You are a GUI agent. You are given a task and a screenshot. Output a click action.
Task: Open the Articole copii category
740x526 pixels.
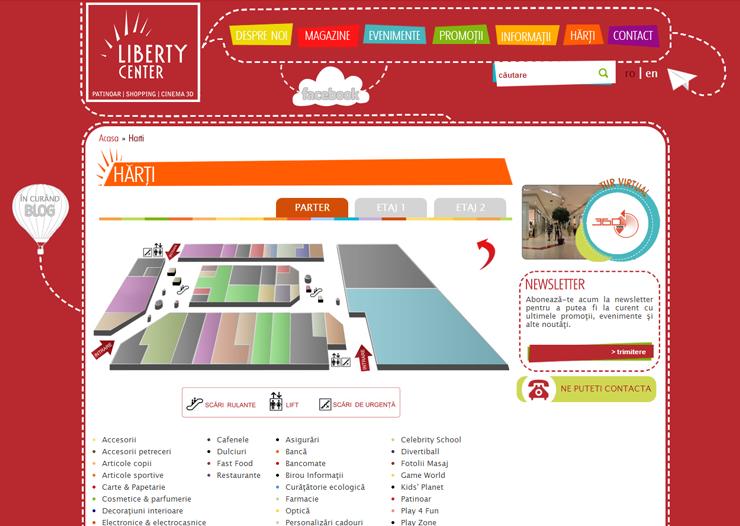click(126, 463)
